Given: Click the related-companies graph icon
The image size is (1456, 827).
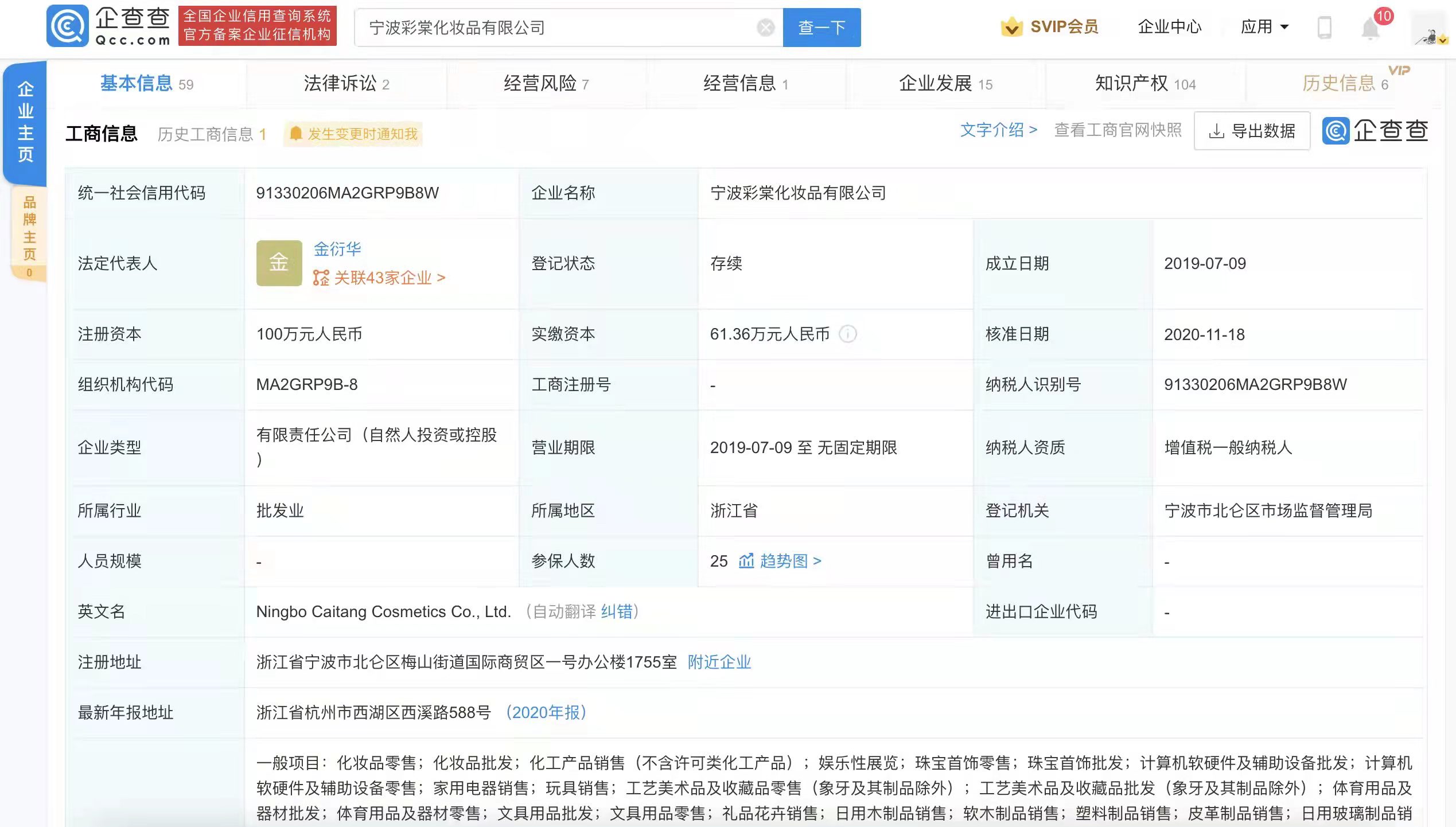Looking at the screenshot, I should click(321, 278).
